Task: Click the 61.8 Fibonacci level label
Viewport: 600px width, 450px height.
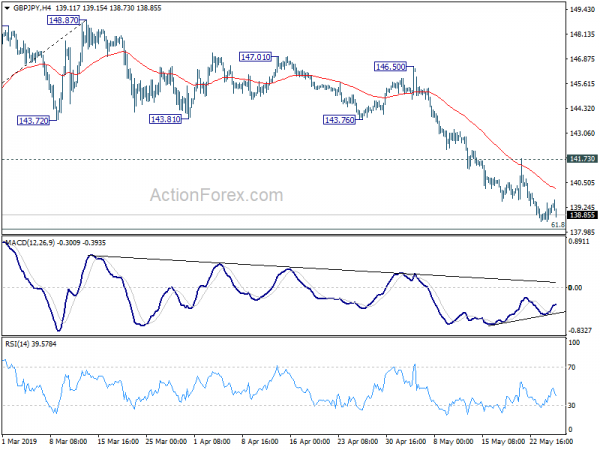Action: [558, 225]
